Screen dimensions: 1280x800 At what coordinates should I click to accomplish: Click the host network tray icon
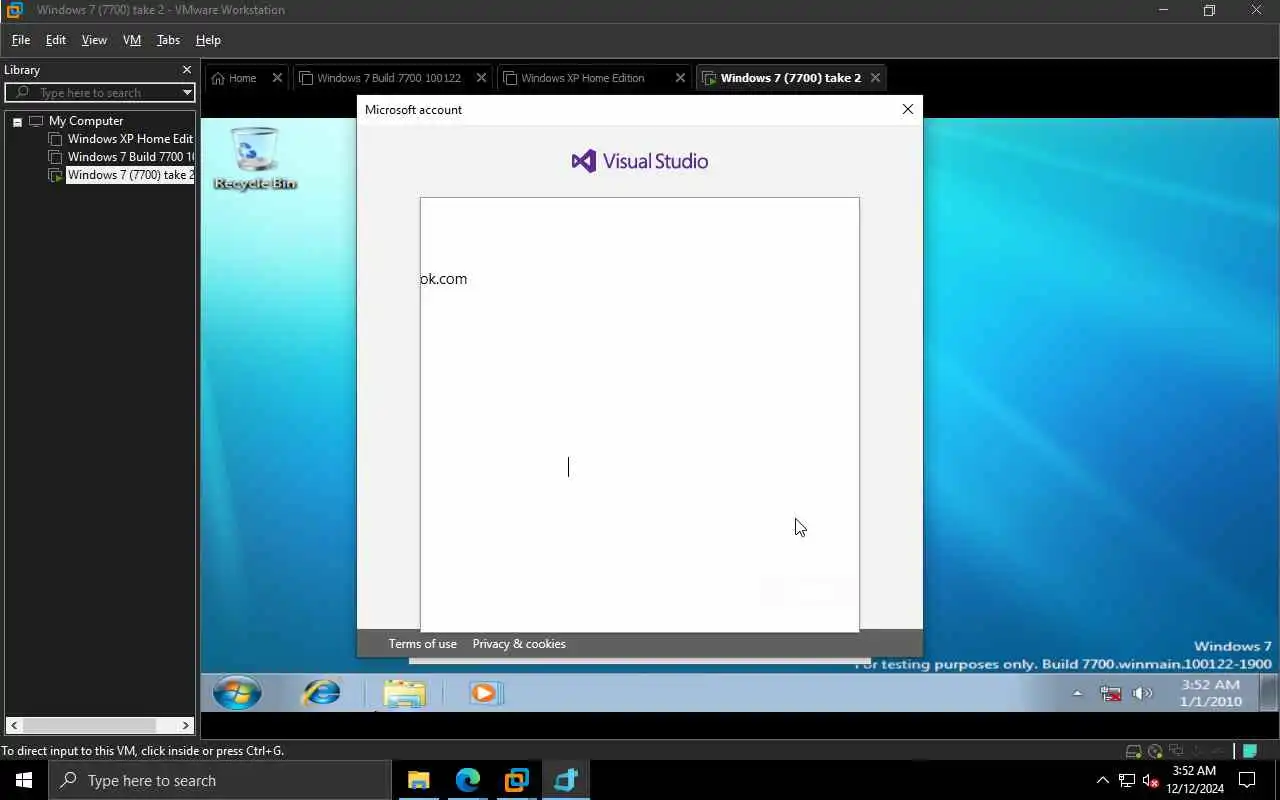pos(1127,780)
